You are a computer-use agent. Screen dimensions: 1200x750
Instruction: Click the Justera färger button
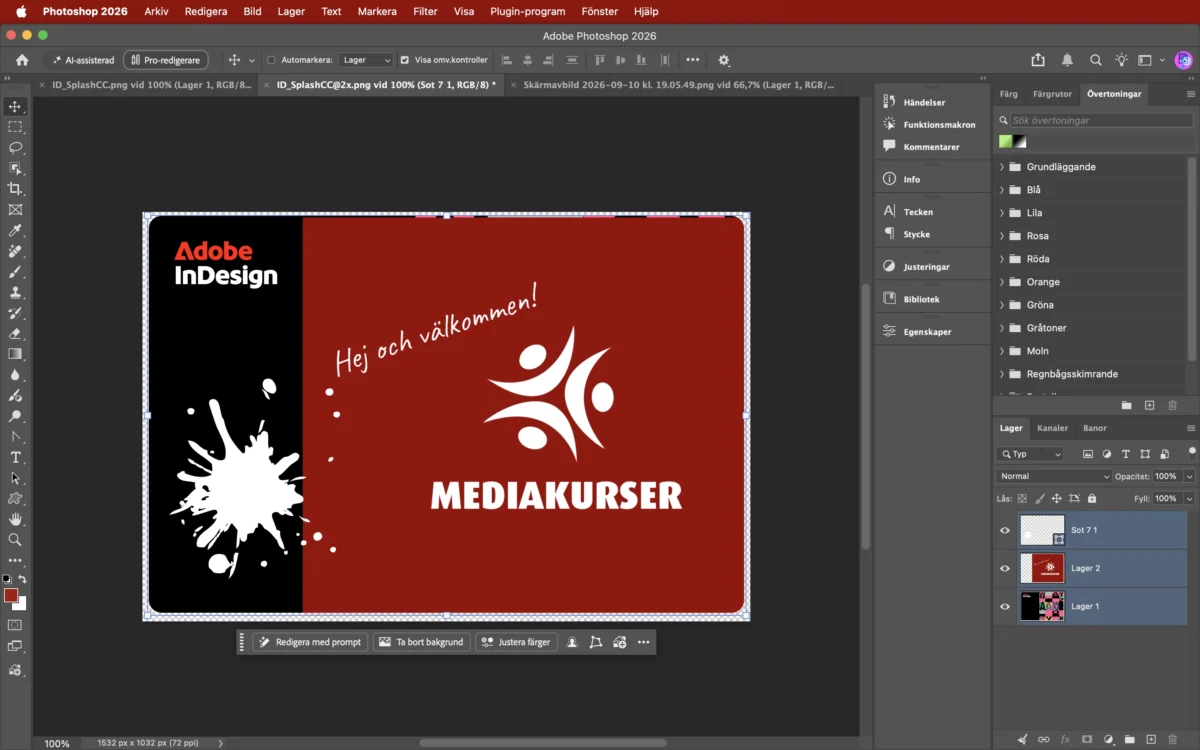[x=516, y=642]
